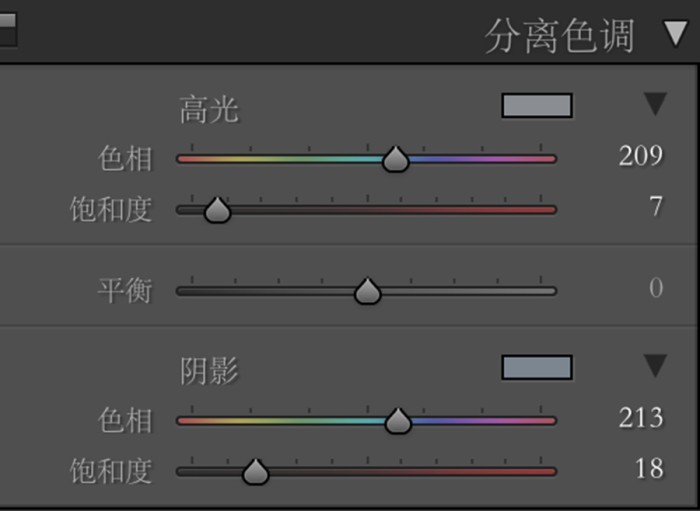Select the 阴影 饱和度 value 18

point(649,469)
